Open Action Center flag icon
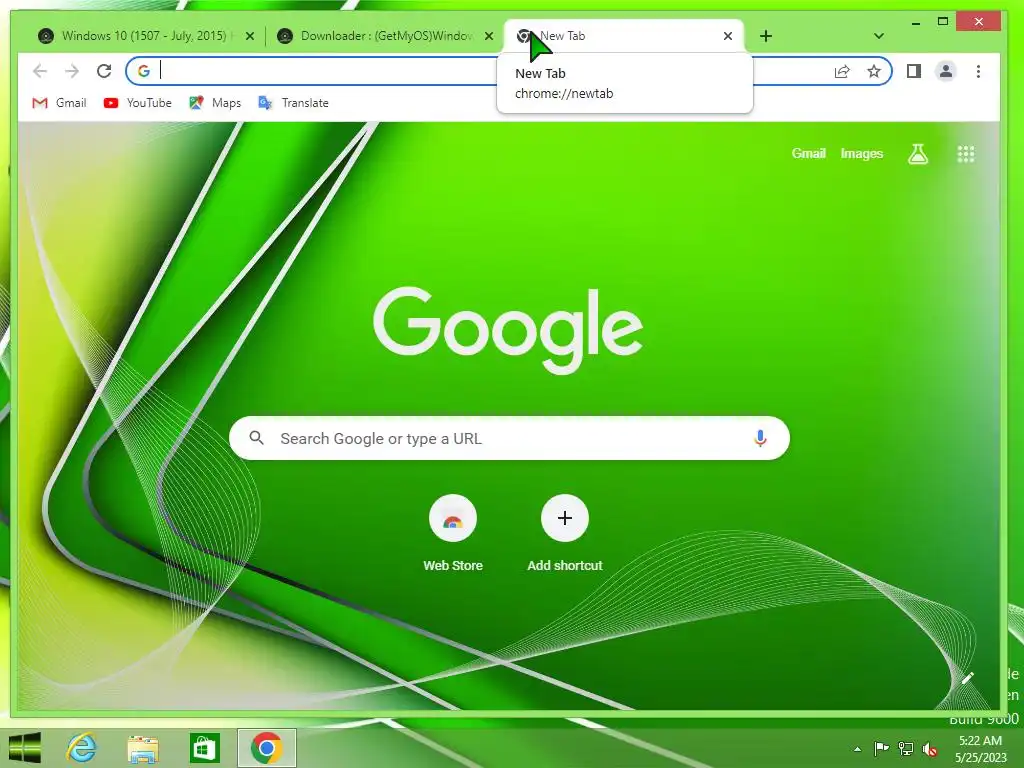1024x768 pixels. pos(881,748)
